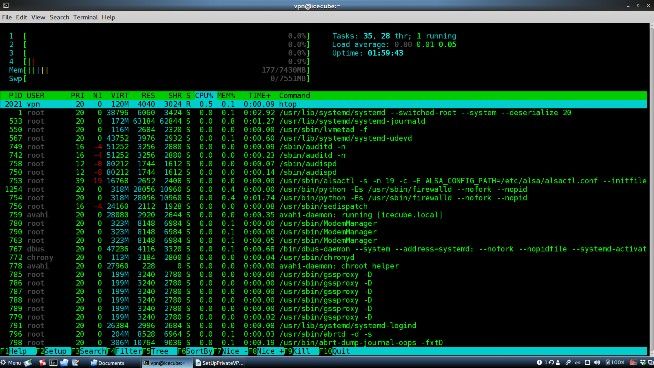Sort by the SHR column header
This screenshot has height=368, width=654.
[175, 96]
